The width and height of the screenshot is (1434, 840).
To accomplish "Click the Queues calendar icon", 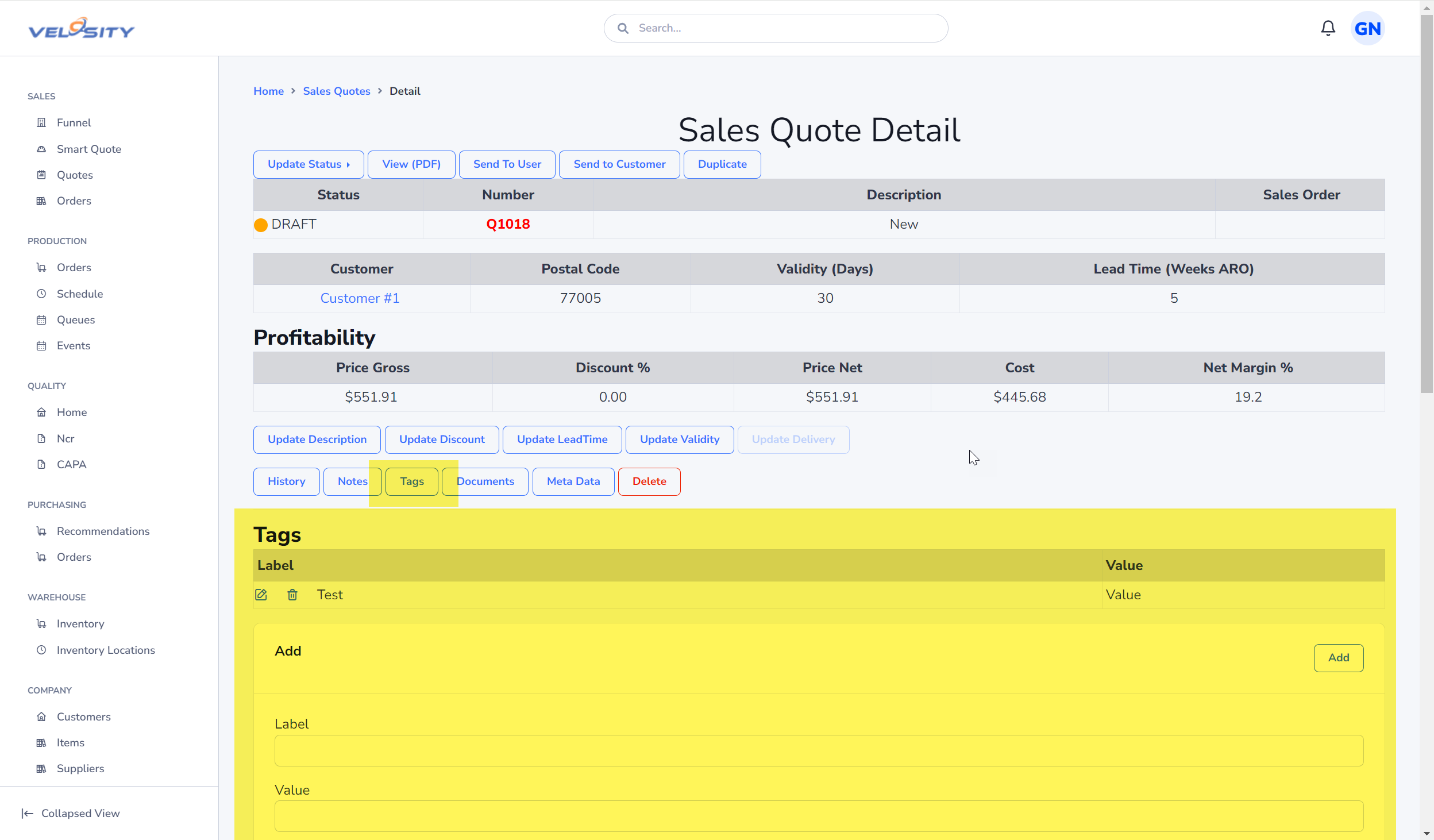I will [41, 319].
